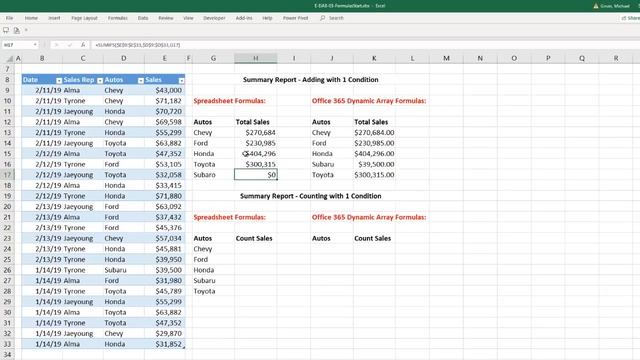Switch to the View tab
The height and width of the screenshot is (360, 640).
click(x=188, y=18)
